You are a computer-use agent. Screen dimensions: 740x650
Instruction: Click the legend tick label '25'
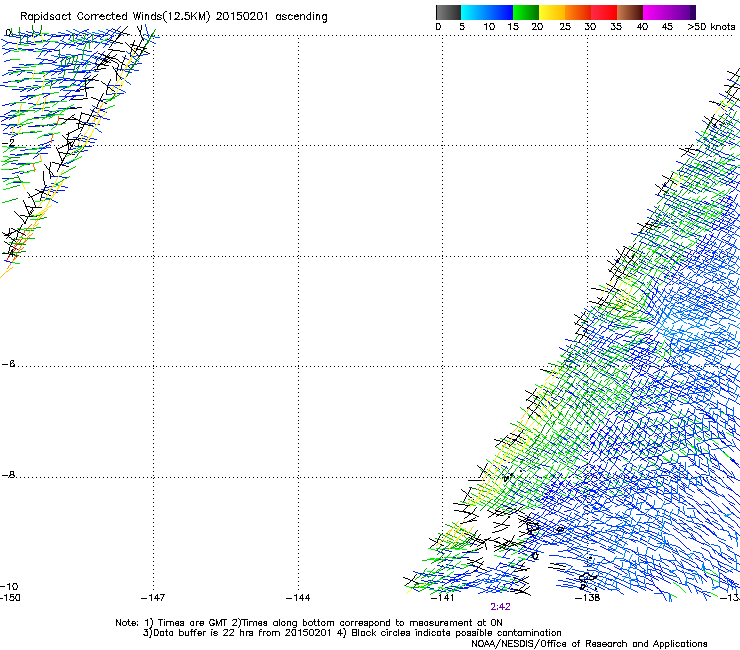[x=565, y=27]
